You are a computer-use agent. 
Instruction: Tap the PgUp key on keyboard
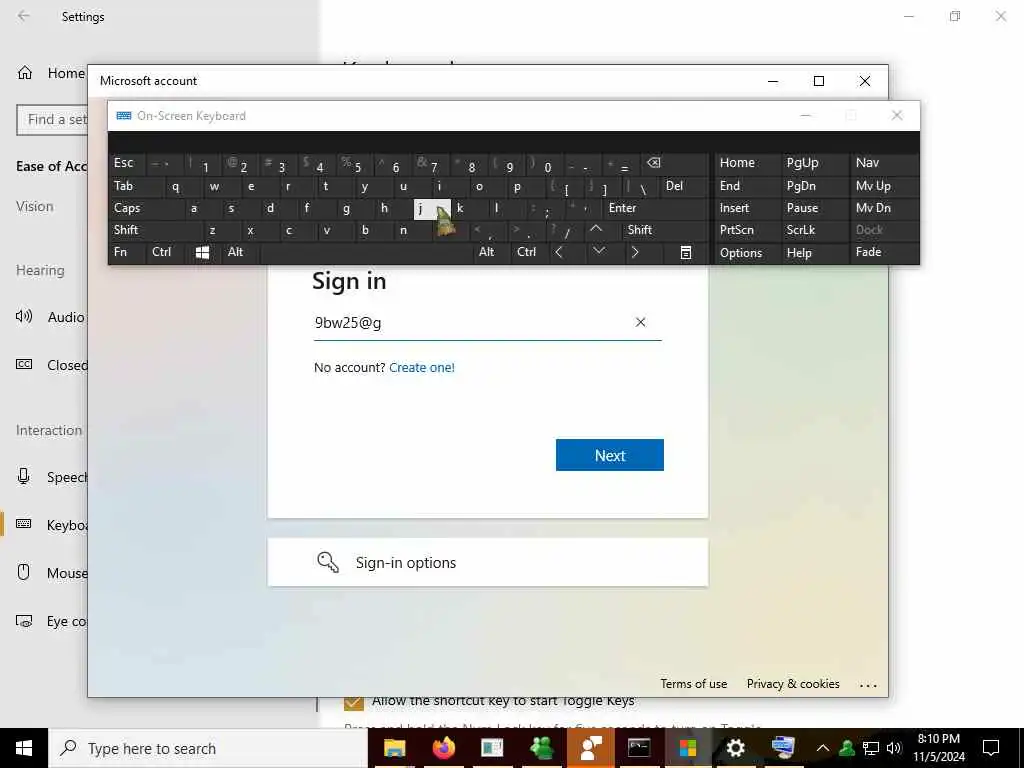[814, 163]
